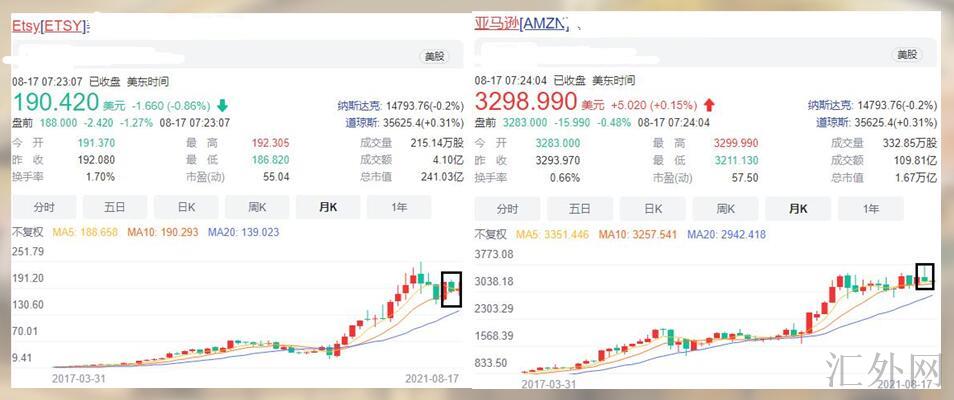
Task: Open the 不复权 option in the Etsy chart
Action: (x=28, y=232)
